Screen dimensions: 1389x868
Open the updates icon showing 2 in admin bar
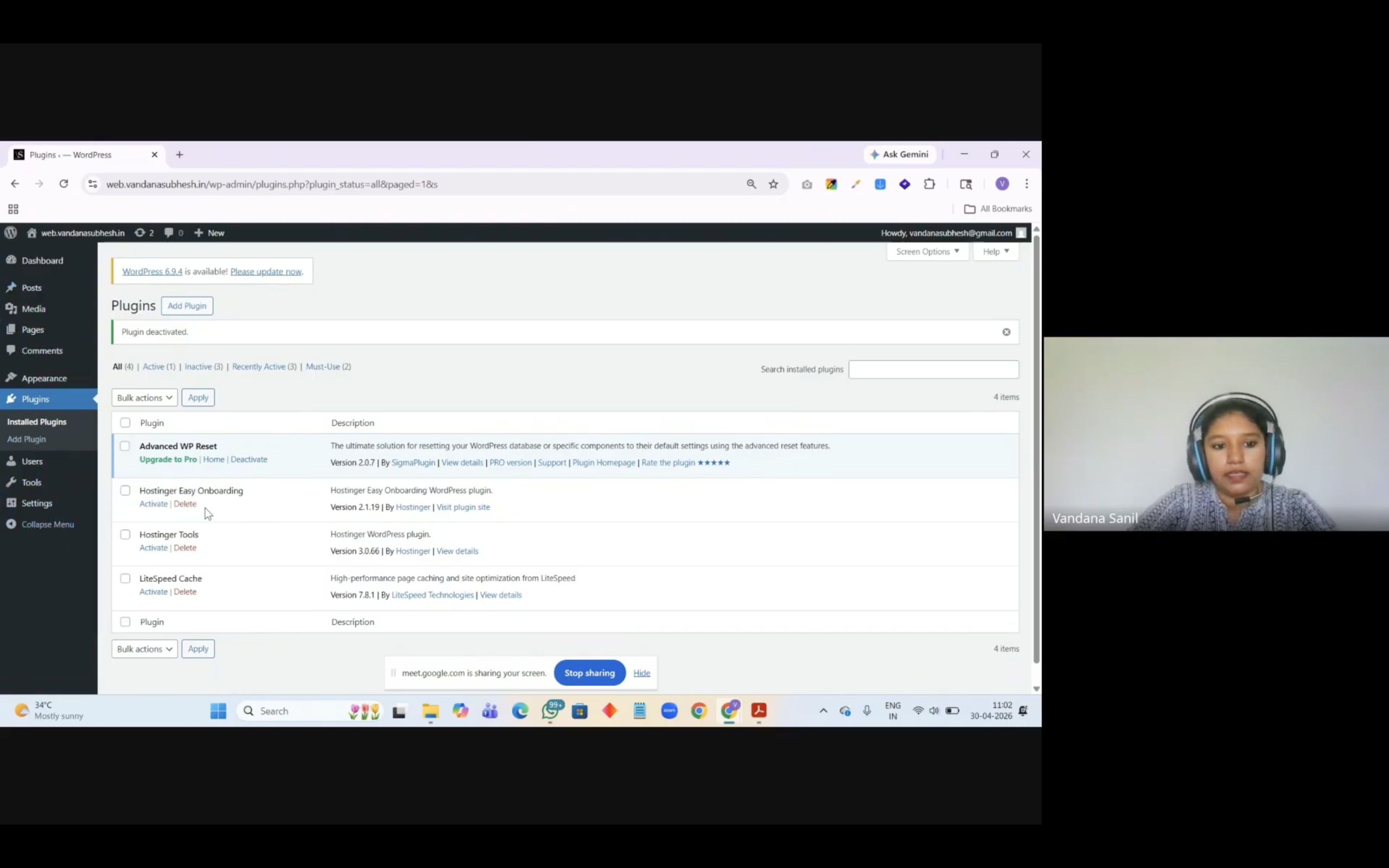click(x=144, y=233)
